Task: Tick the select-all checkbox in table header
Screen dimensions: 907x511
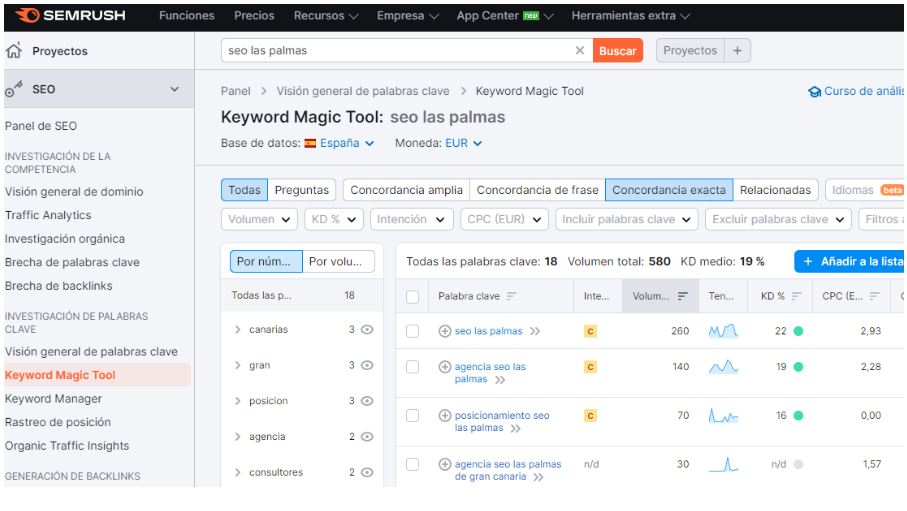Action: pos(412,297)
